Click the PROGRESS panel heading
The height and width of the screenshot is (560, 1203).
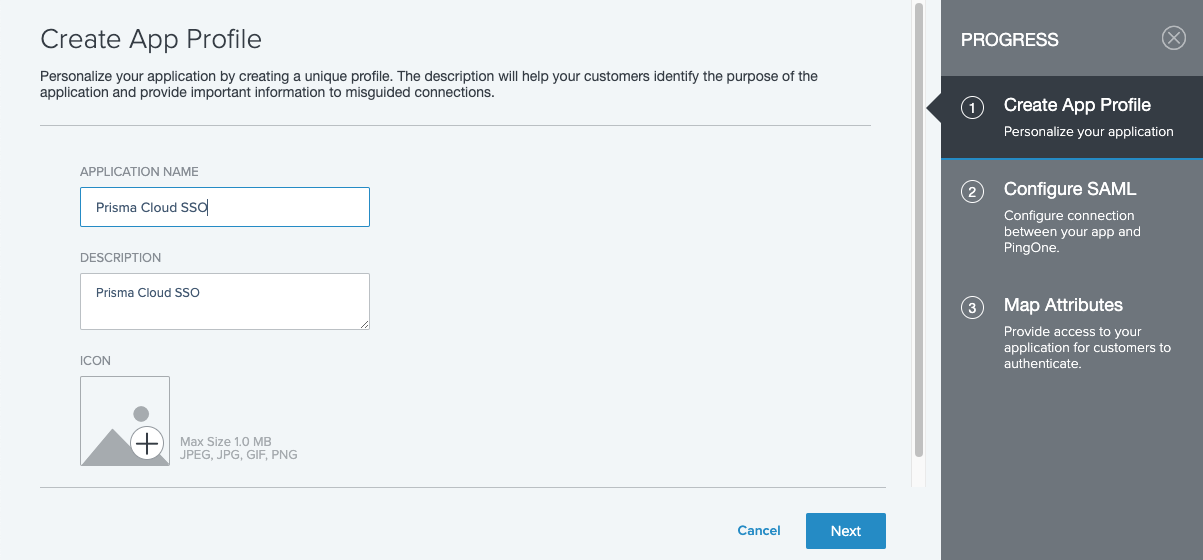1009,40
